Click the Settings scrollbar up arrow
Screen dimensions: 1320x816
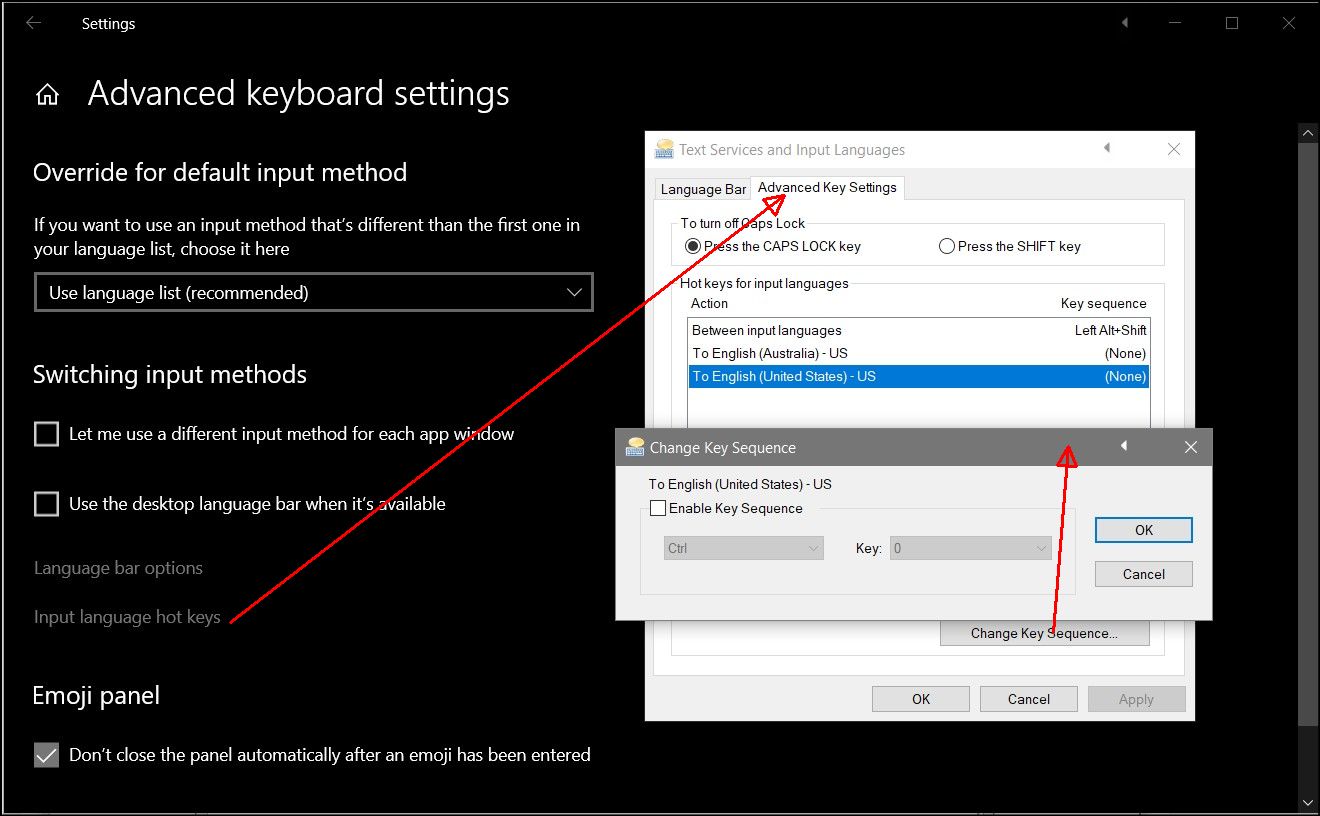tap(1308, 132)
